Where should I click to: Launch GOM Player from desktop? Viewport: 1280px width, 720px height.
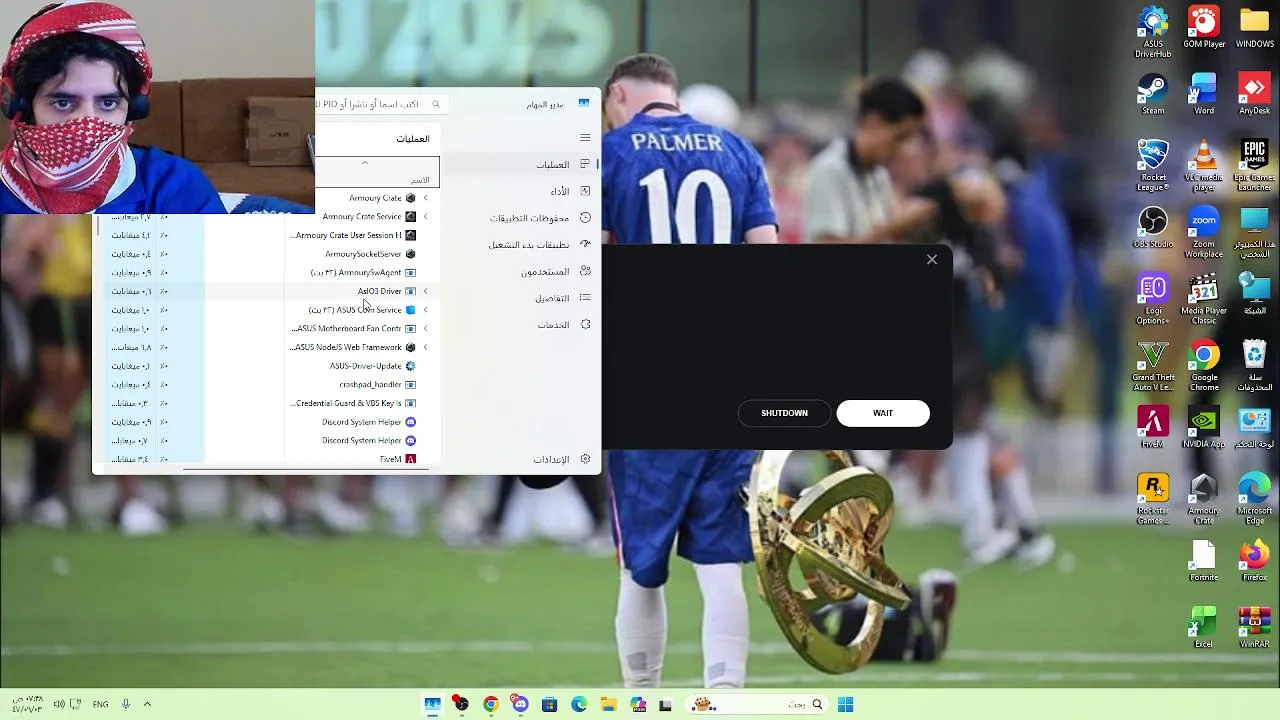(1204, 27)
